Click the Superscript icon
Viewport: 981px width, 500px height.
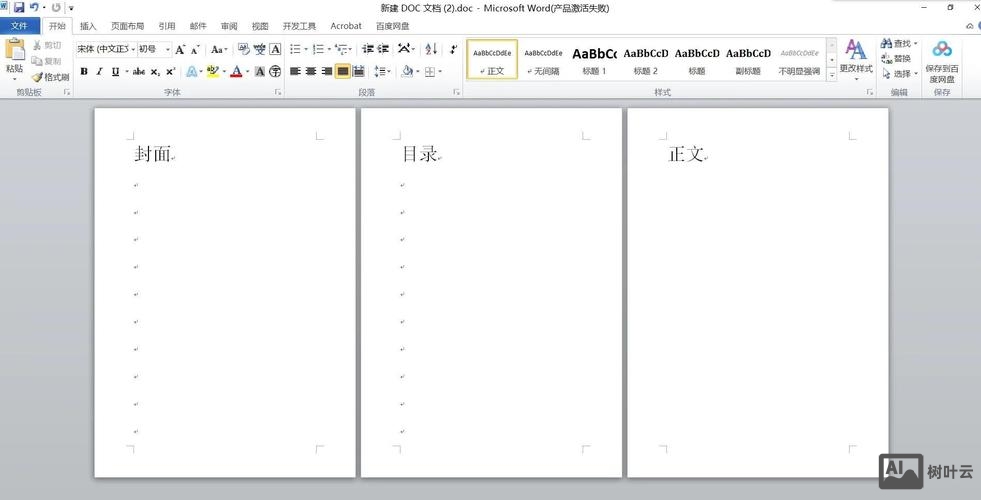(x=170, y=71)
